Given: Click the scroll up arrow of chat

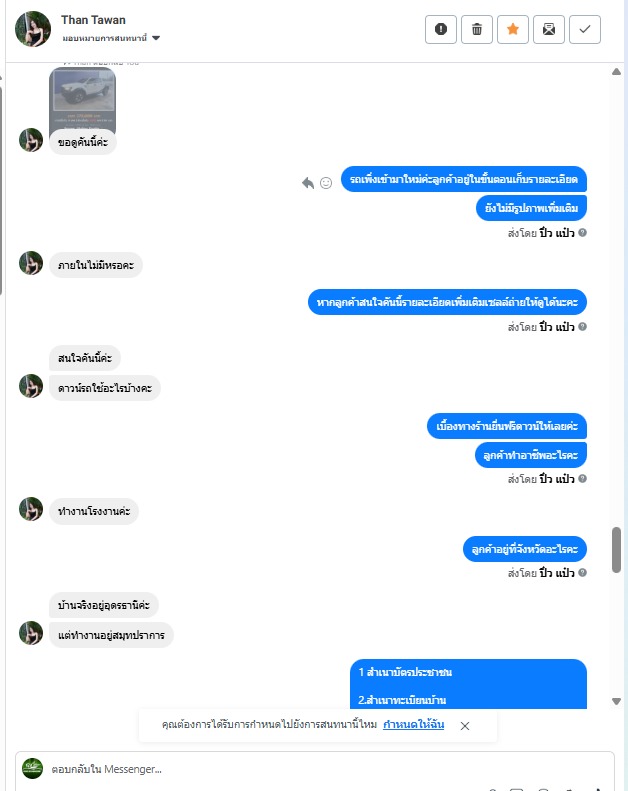Looking at the screenshot, I should coord(616,72).
